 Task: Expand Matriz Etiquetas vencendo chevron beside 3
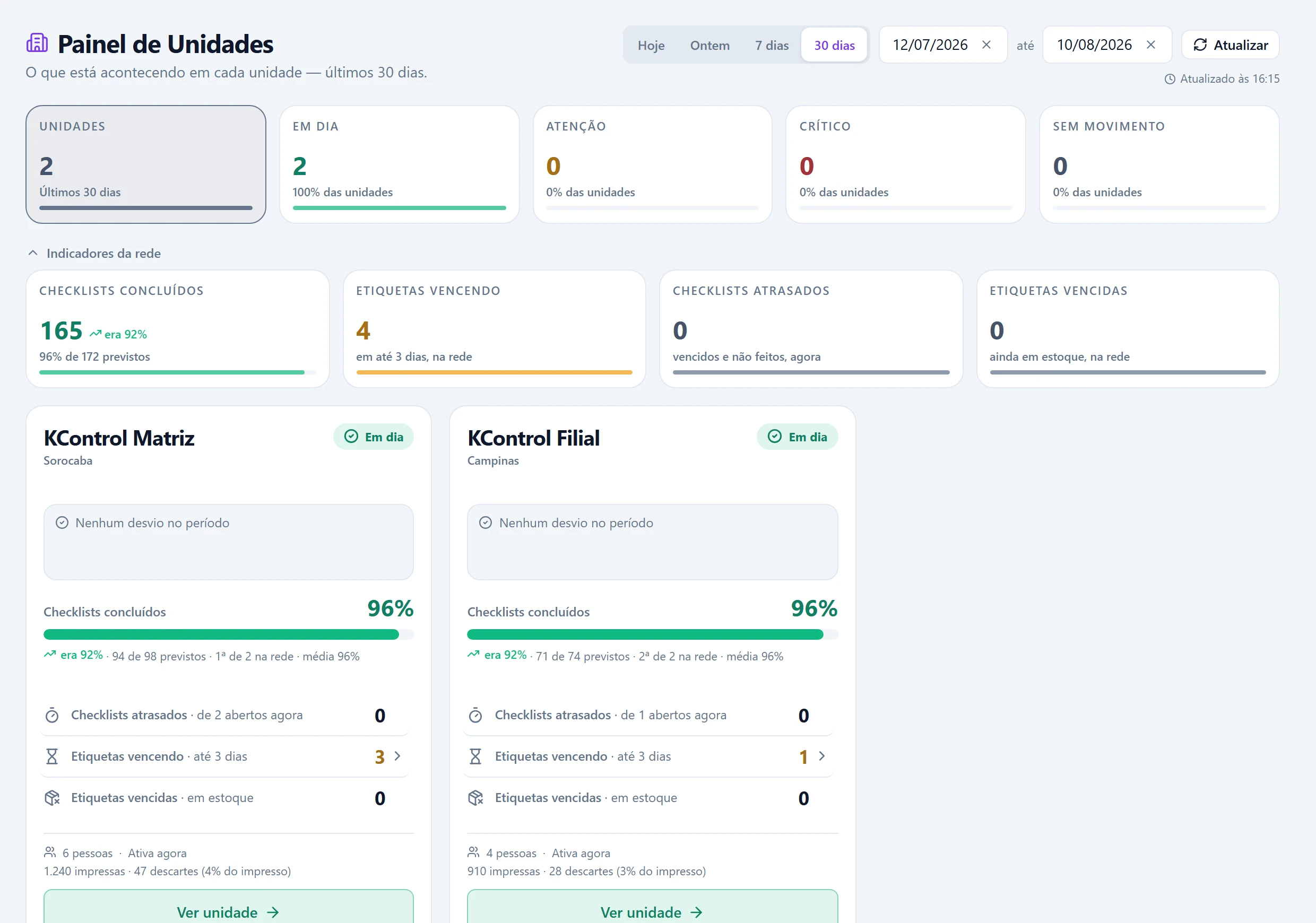pos(398,756)
